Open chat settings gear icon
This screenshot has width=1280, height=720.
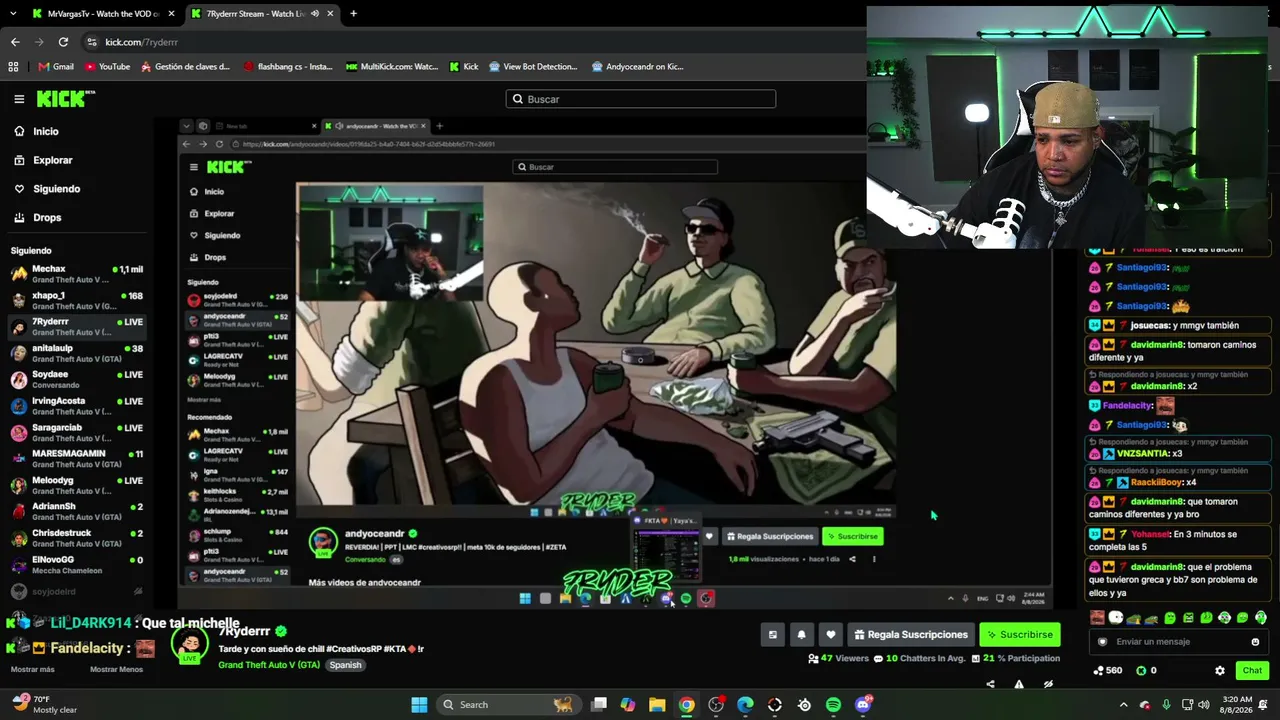click(1219, 671)
